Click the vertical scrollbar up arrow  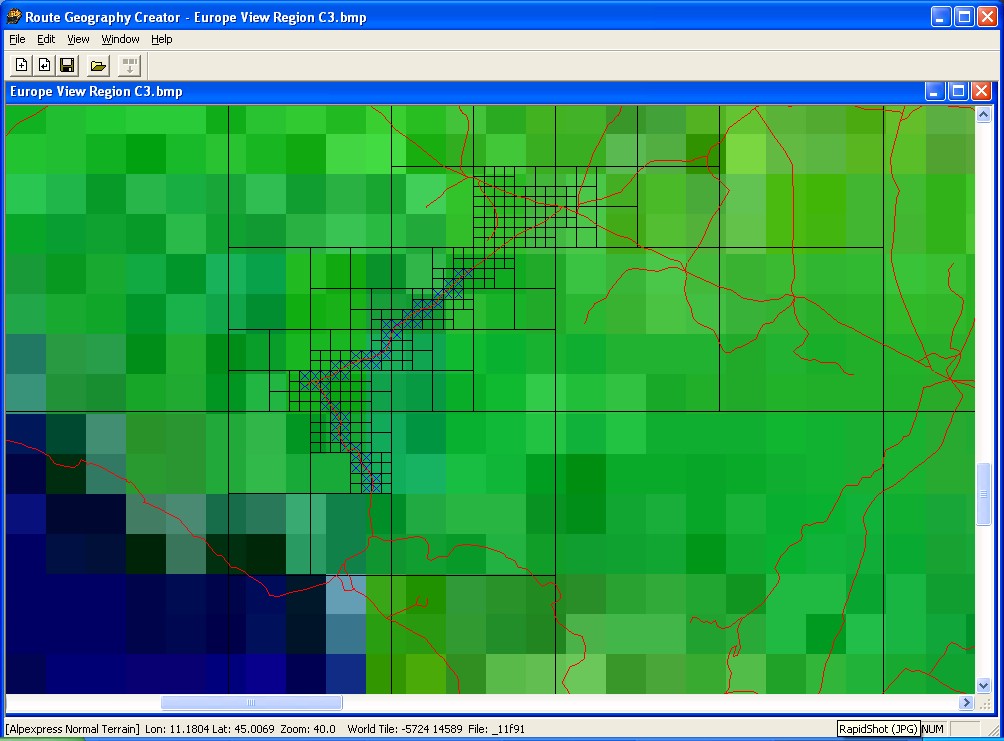coord(984,115)
